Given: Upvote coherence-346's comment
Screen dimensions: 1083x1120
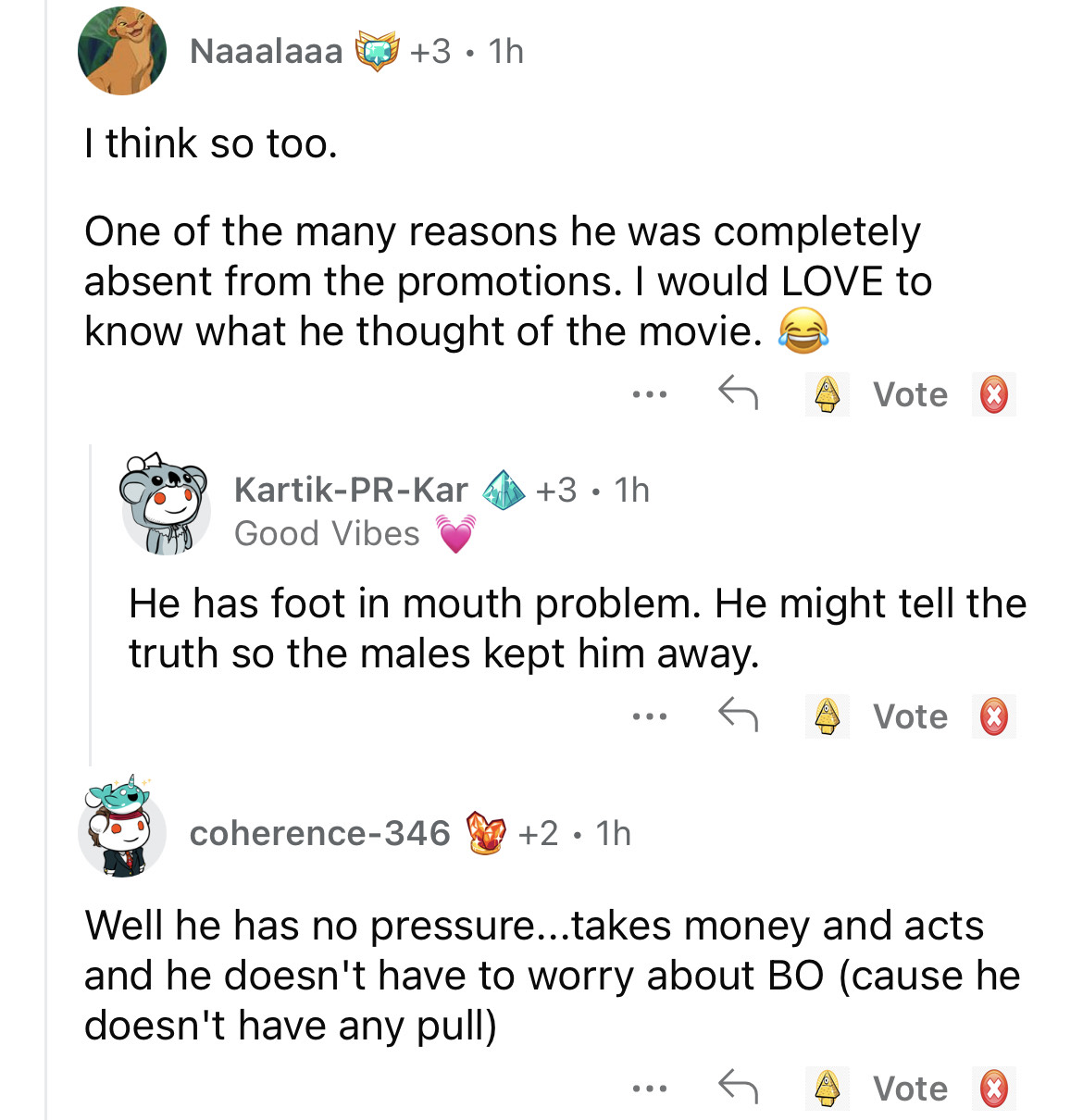Looking at the screenshot, I should (827, 1089).
